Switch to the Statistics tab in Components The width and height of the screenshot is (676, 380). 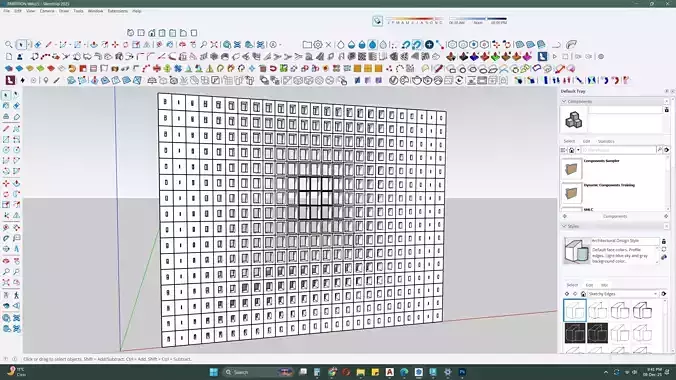606,141
